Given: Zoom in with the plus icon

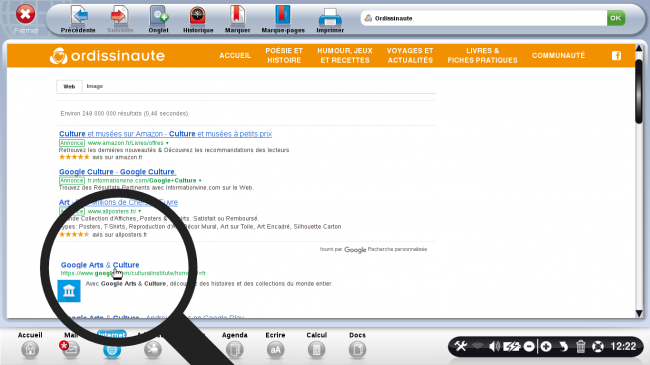Looking at the screenshot, I should pyautogui.click(x=546, y=346).
